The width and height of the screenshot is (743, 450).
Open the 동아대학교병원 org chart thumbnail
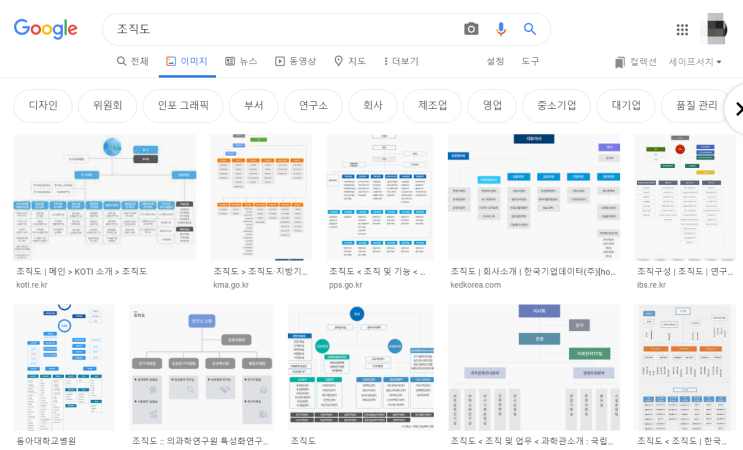coord(64,368)
